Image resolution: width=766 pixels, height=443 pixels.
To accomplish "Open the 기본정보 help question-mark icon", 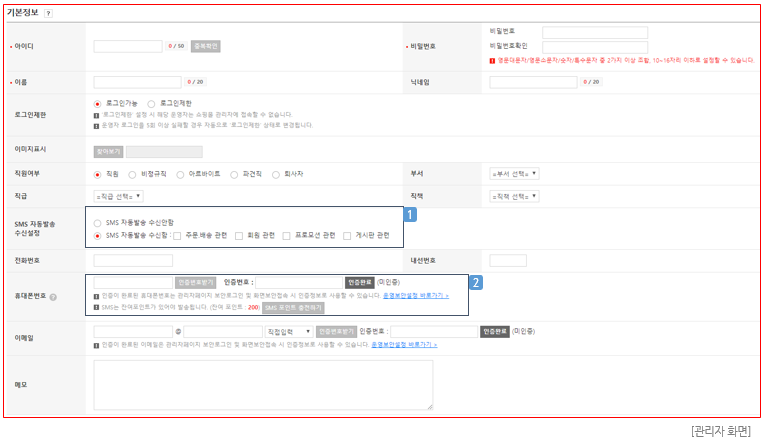I will [48, 13].
